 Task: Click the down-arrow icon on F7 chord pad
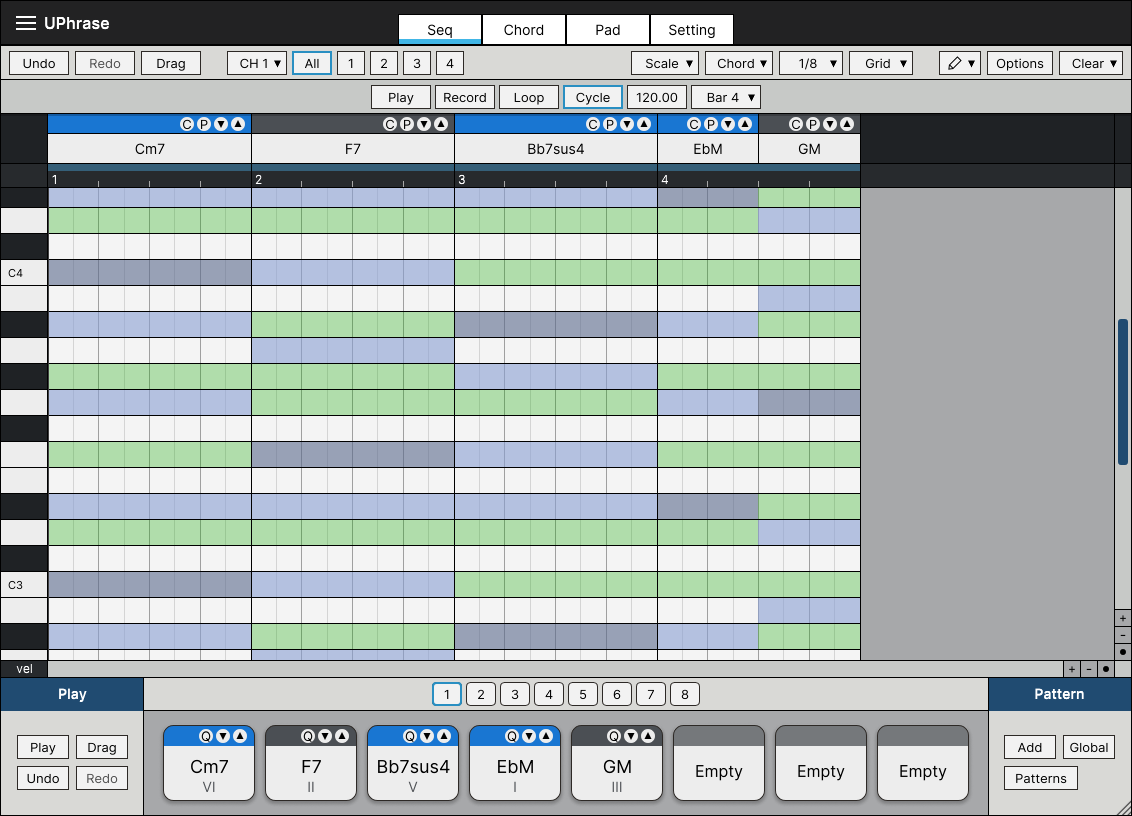(x=325, y=736)
